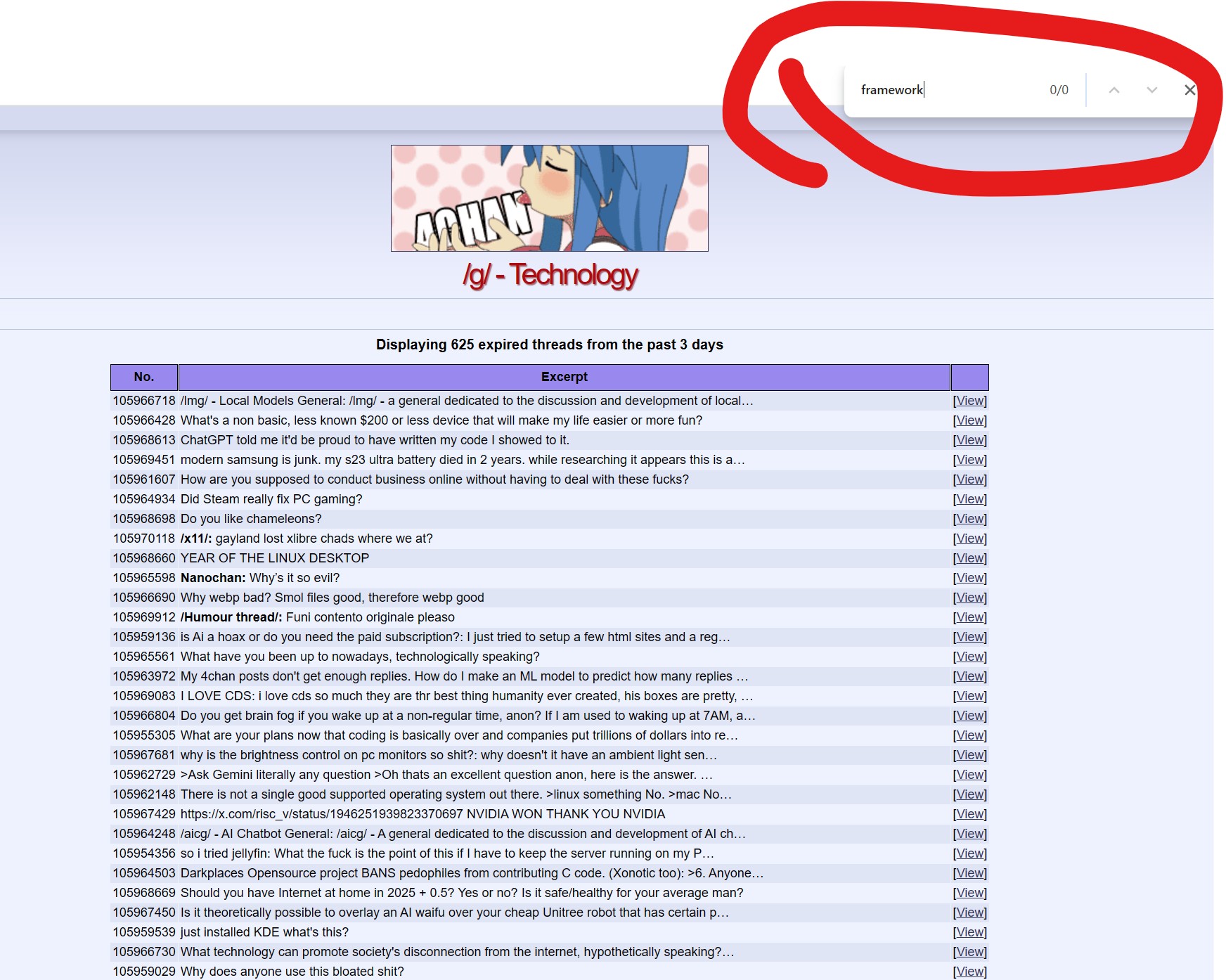View the /Humour thread/
The height and width of the screenshot is (980, 1226).
point(970,617)
